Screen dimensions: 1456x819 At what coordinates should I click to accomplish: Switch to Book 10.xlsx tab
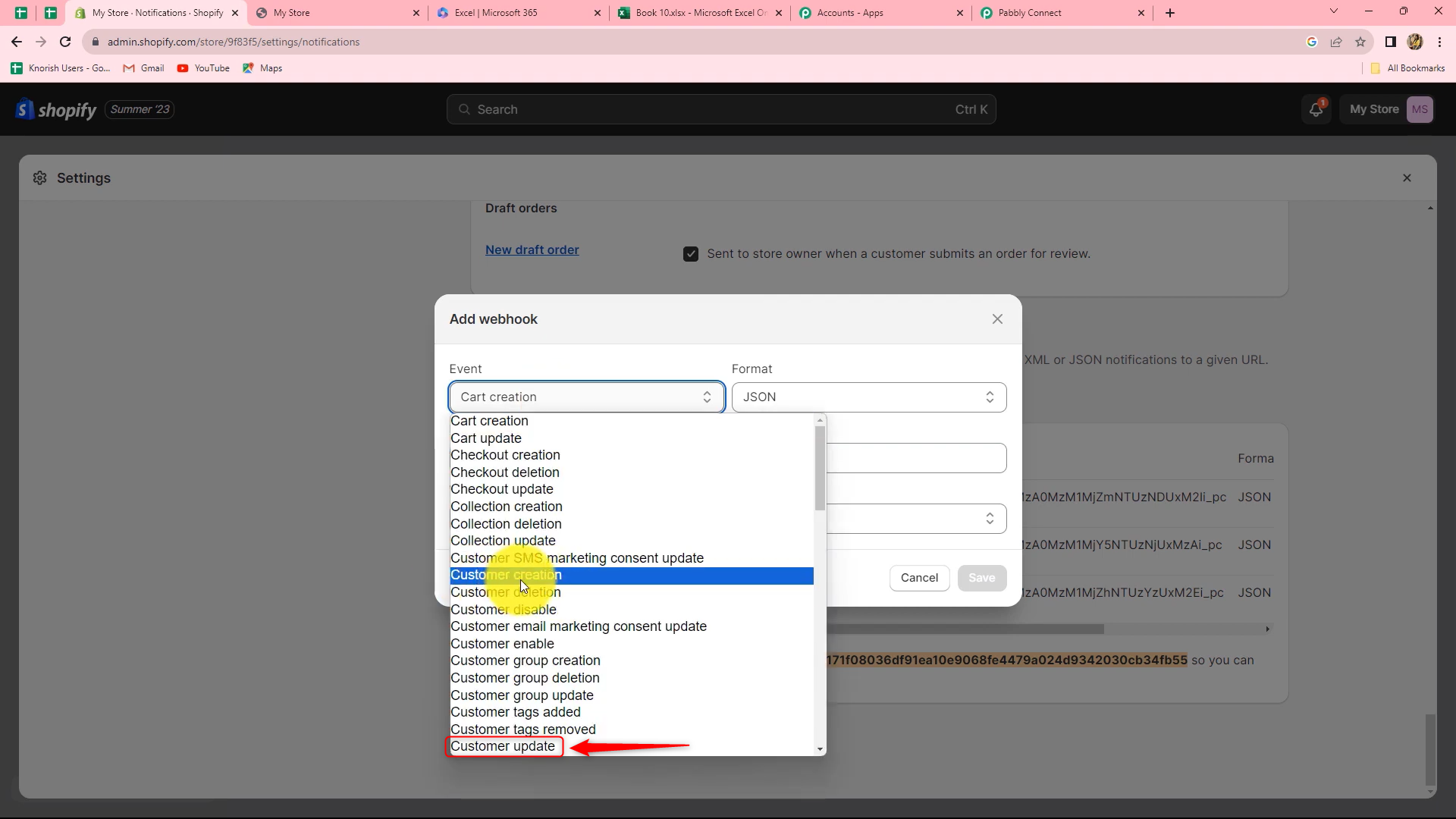(699, 13)
